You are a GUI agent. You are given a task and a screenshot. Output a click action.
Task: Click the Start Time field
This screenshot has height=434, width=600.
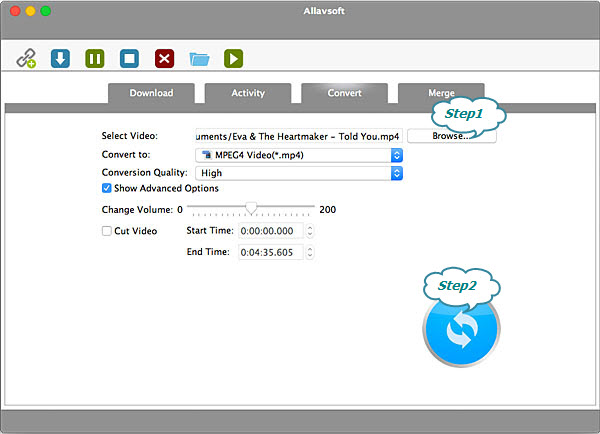pos(271,231)
